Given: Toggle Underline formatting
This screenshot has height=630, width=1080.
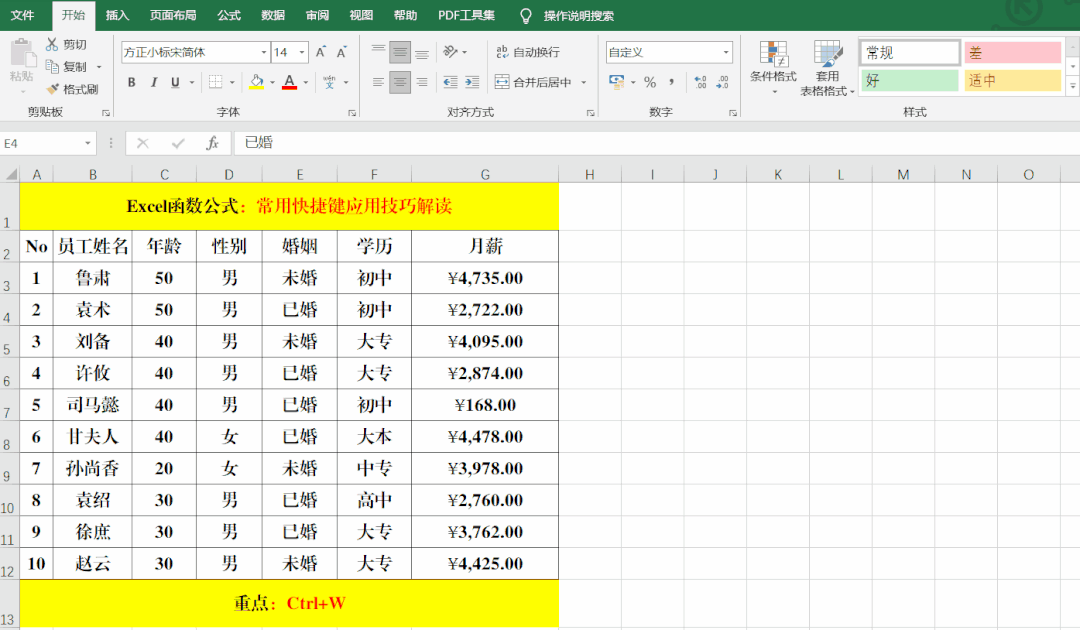Looking at the screenshot, I should 176,82.
